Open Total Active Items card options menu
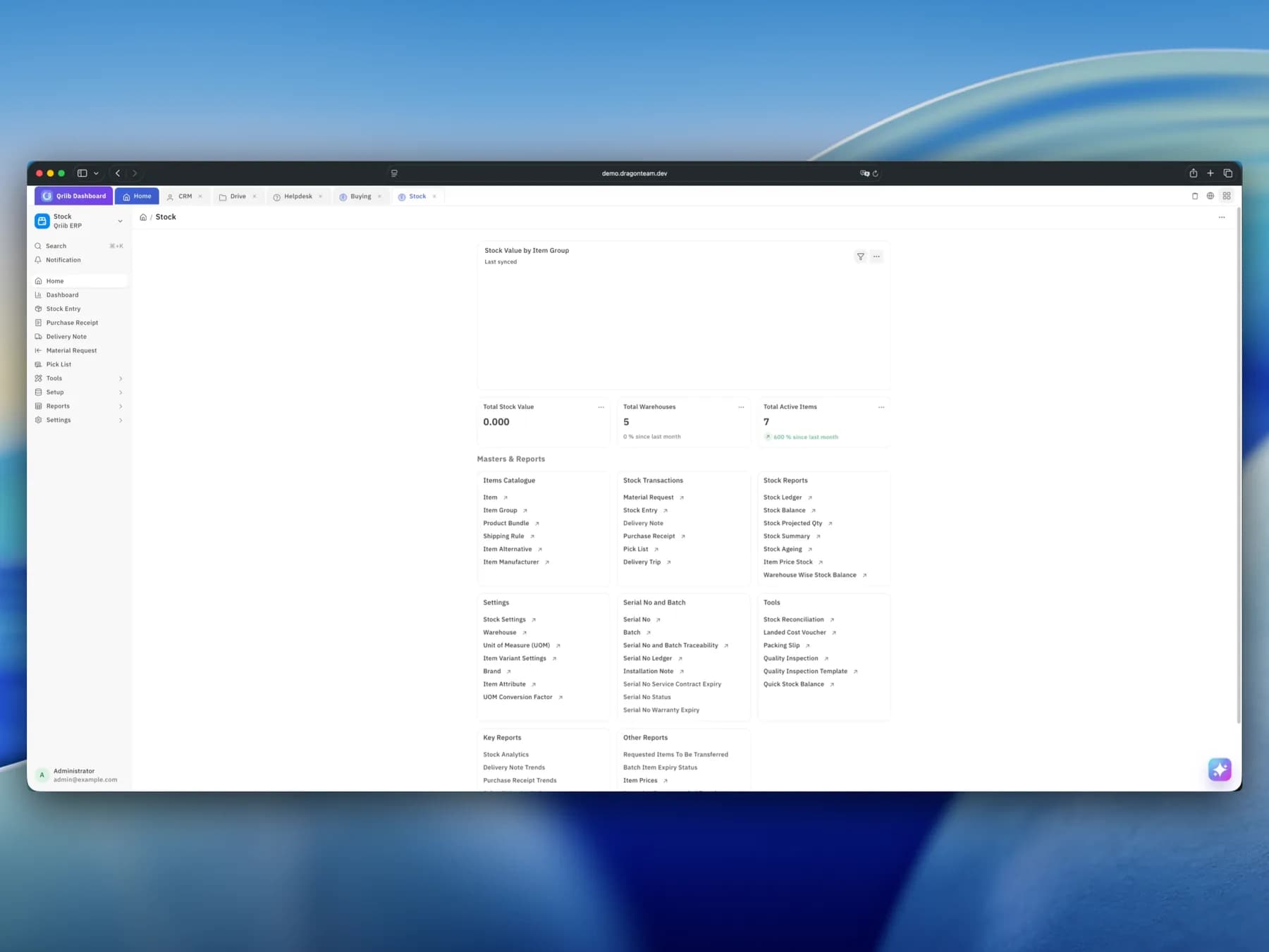The height and width of the screenshot is (952, 1269). click(881, 407)
